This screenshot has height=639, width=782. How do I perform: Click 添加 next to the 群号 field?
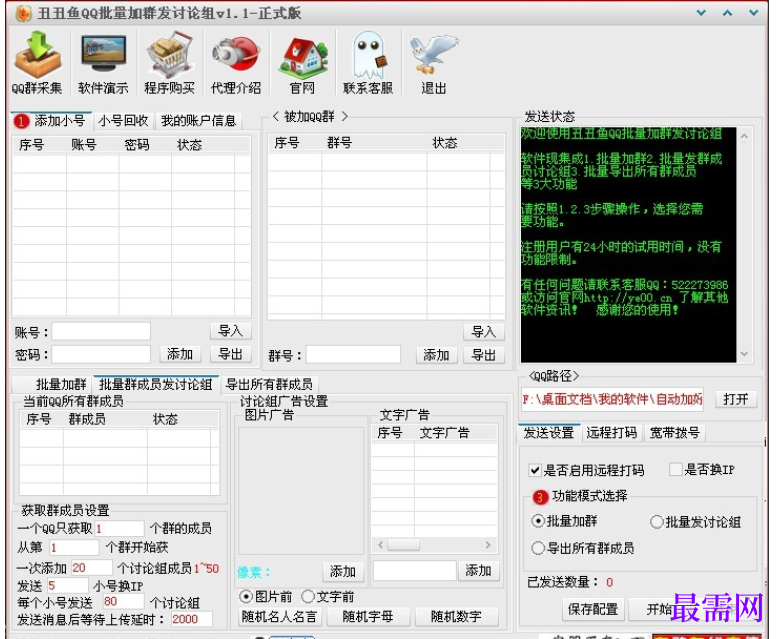tap(436, 355)
